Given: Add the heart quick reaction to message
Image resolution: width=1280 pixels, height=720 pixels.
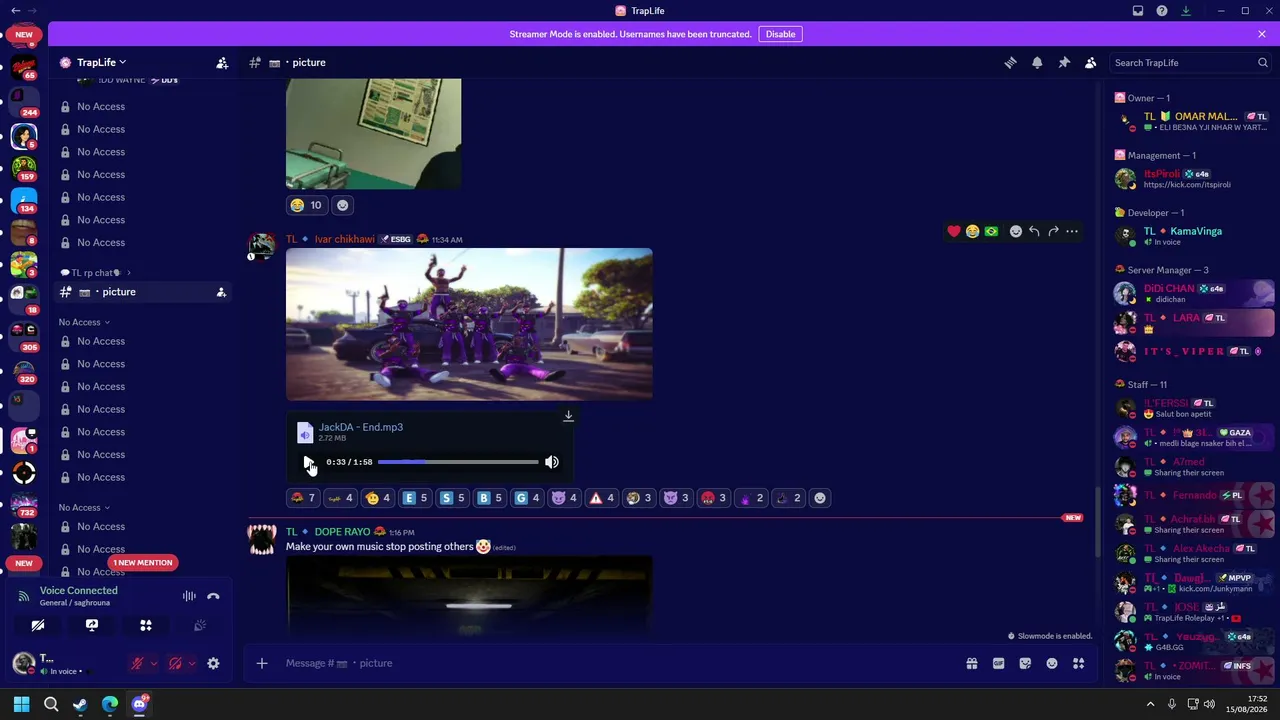Looking at the screenshot, I should (x=954, y=232).
